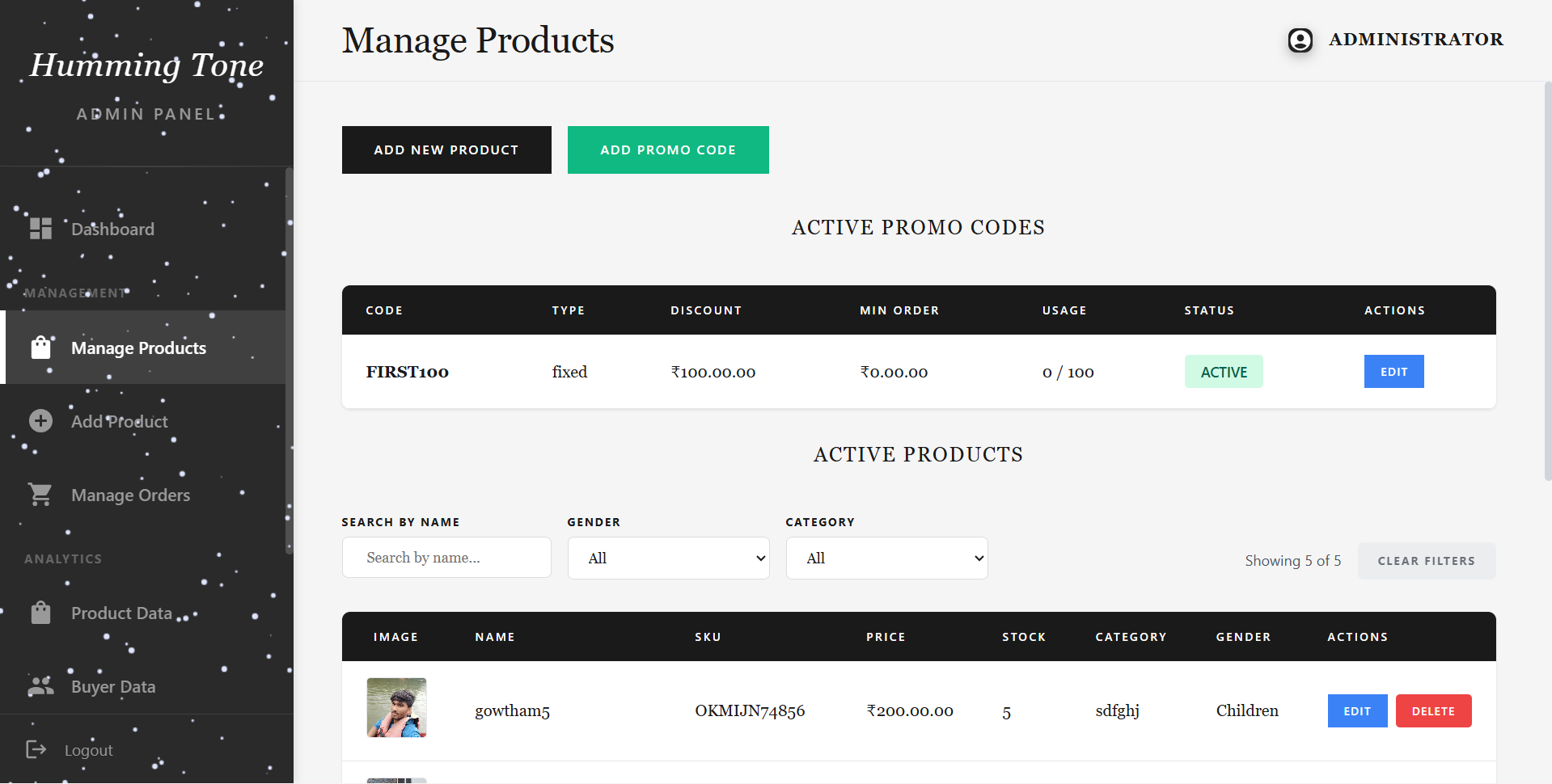Click the administrator profile avatar icon

[1300, 40]
